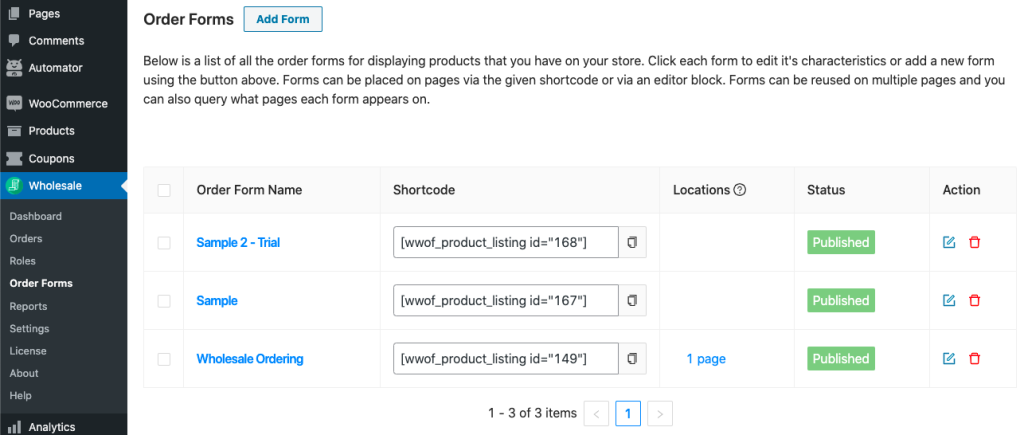Delete the Wholesale Ordering form
1024x435 pixels.
[975, 358]
